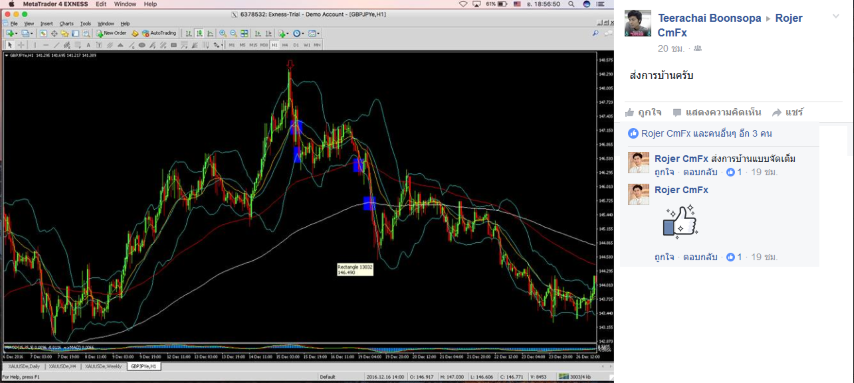Switch to the H4 timeframe
The height and width of the screenshot is (383, 854).
tap(285, 45)
